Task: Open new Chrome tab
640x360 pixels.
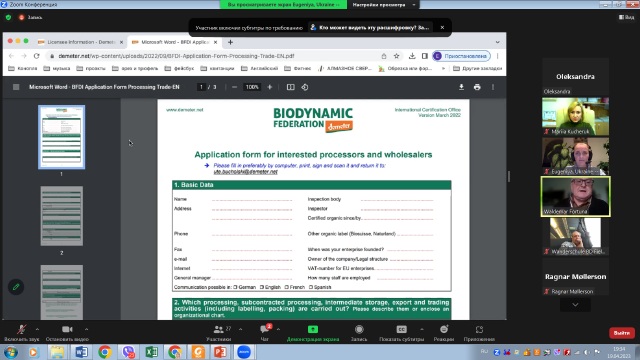Action: tap(230, 42)
